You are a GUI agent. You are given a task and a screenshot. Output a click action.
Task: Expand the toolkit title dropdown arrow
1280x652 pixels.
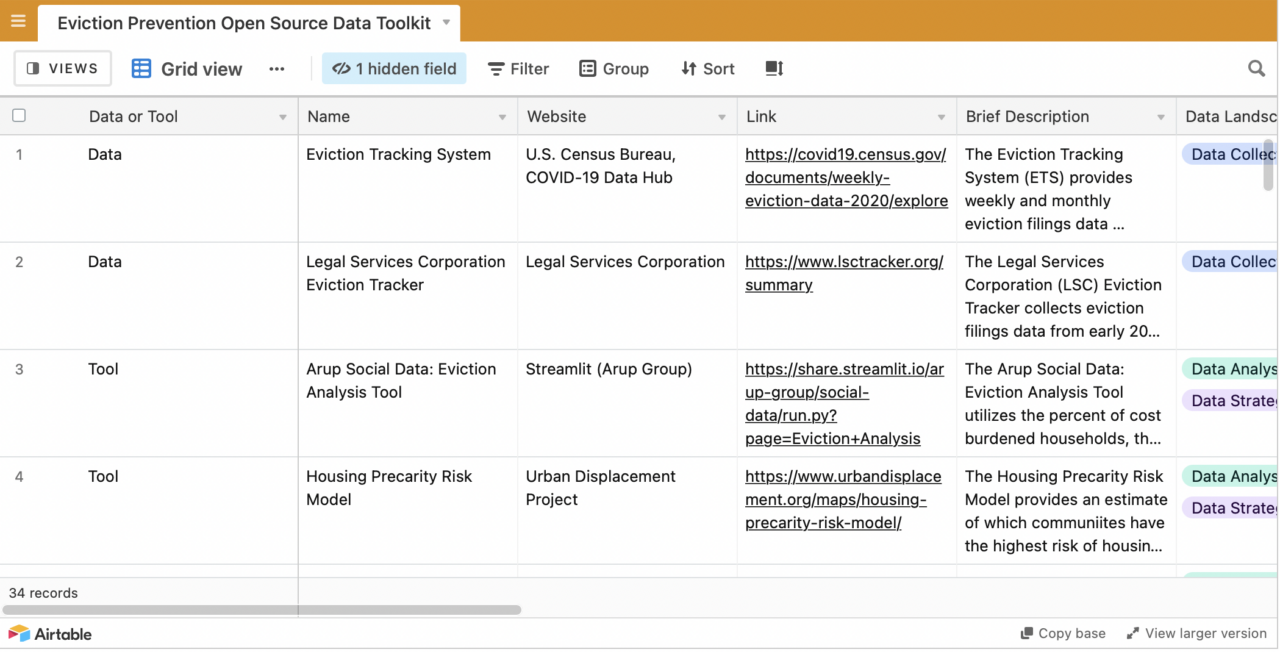point(446,22)
